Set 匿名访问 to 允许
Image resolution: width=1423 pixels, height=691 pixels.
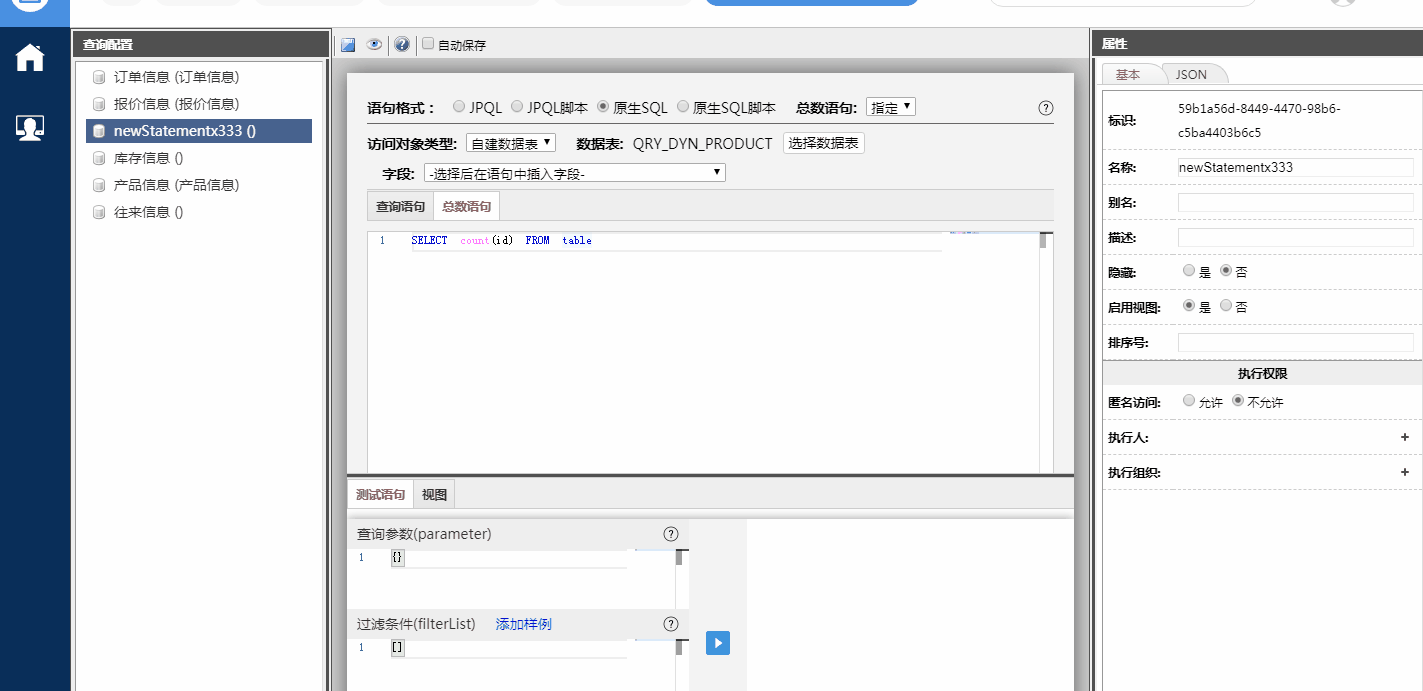(x=1188, y=401)
